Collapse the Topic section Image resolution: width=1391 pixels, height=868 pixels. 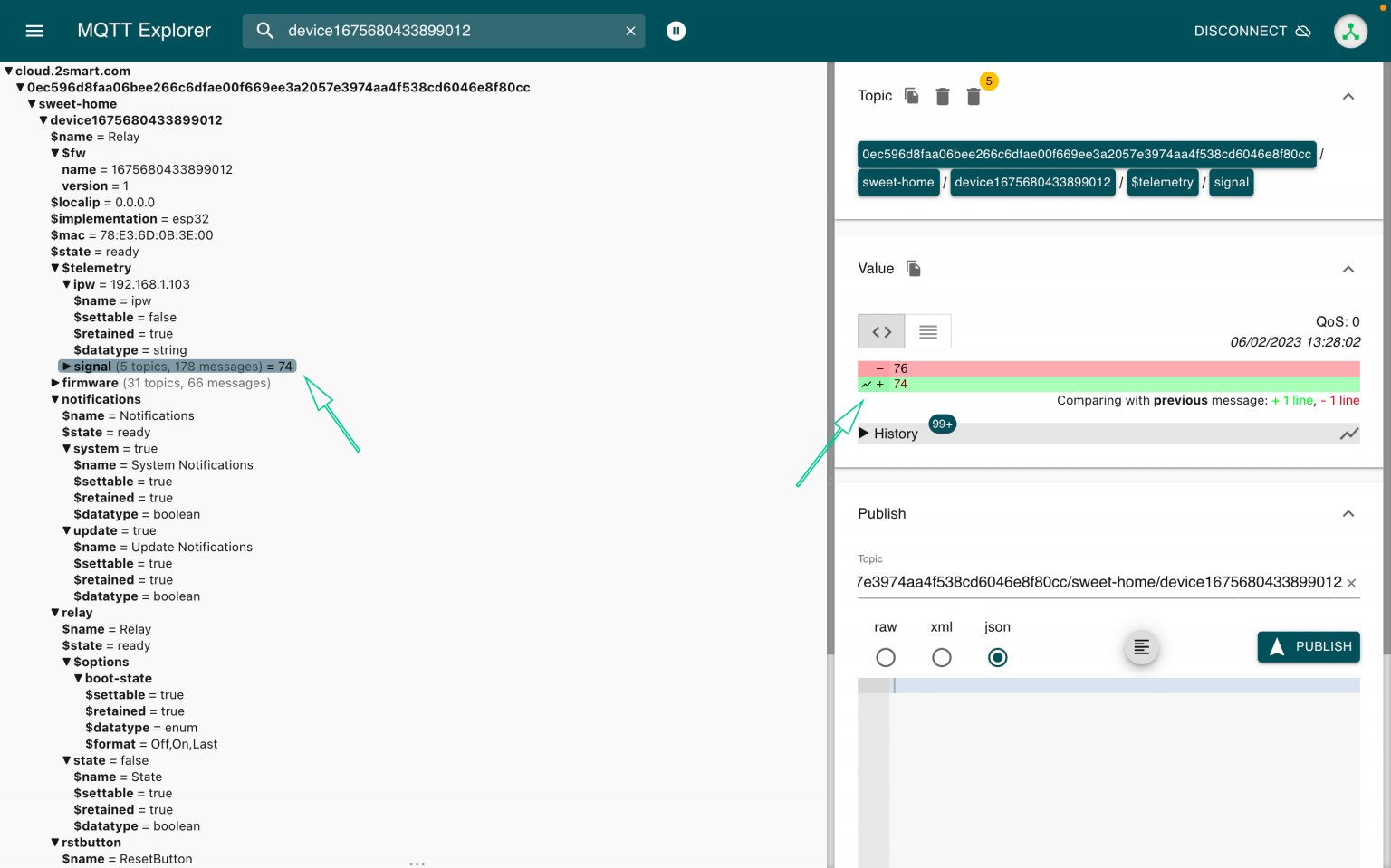pyautogui.click(x=1348, y=96)
